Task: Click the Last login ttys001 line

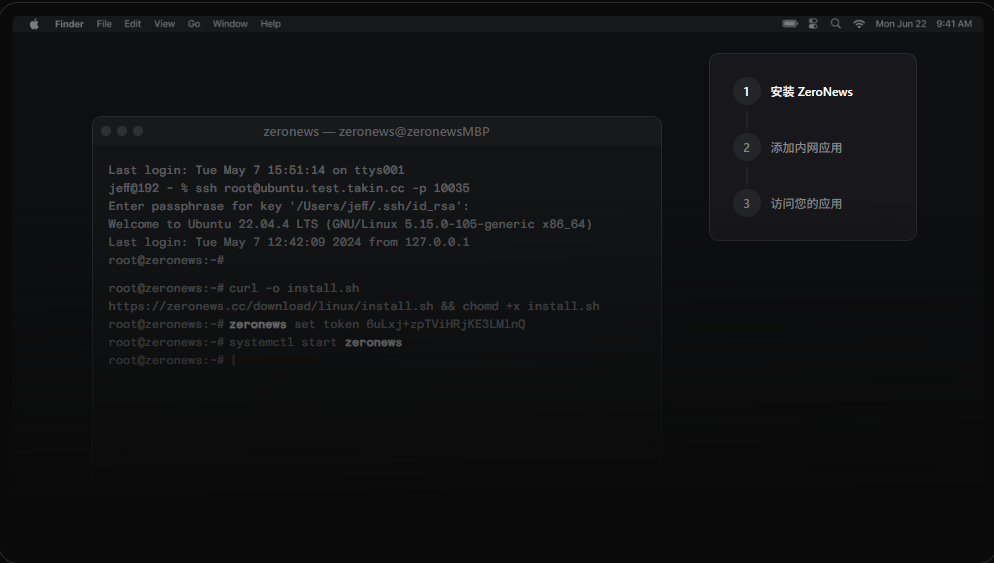Action: [x=256, y=170]
